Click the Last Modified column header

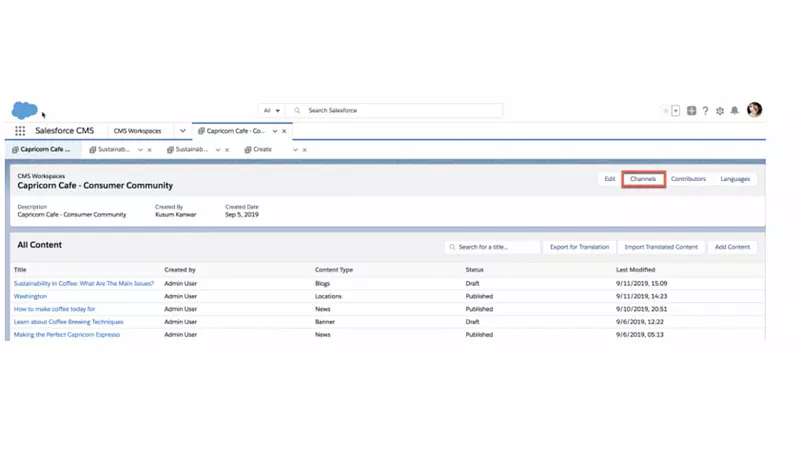635,270
